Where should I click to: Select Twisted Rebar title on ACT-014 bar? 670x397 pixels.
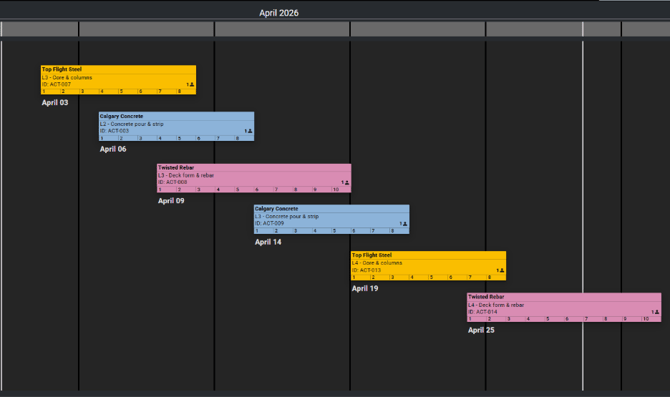coord(486,297)
